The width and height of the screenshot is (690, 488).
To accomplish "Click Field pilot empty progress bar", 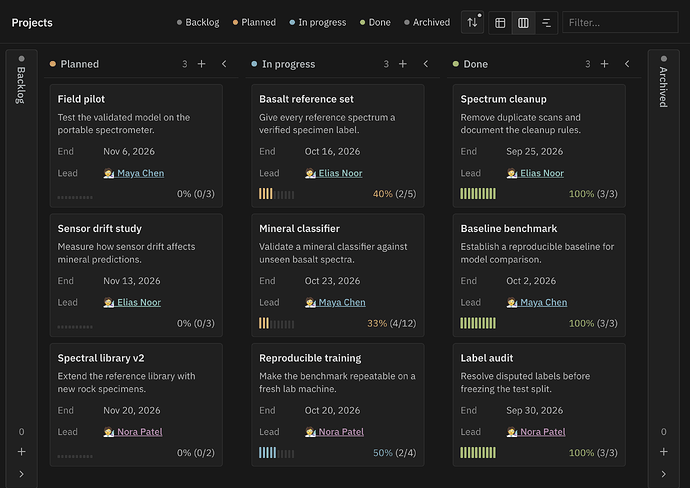I will 75,197.
